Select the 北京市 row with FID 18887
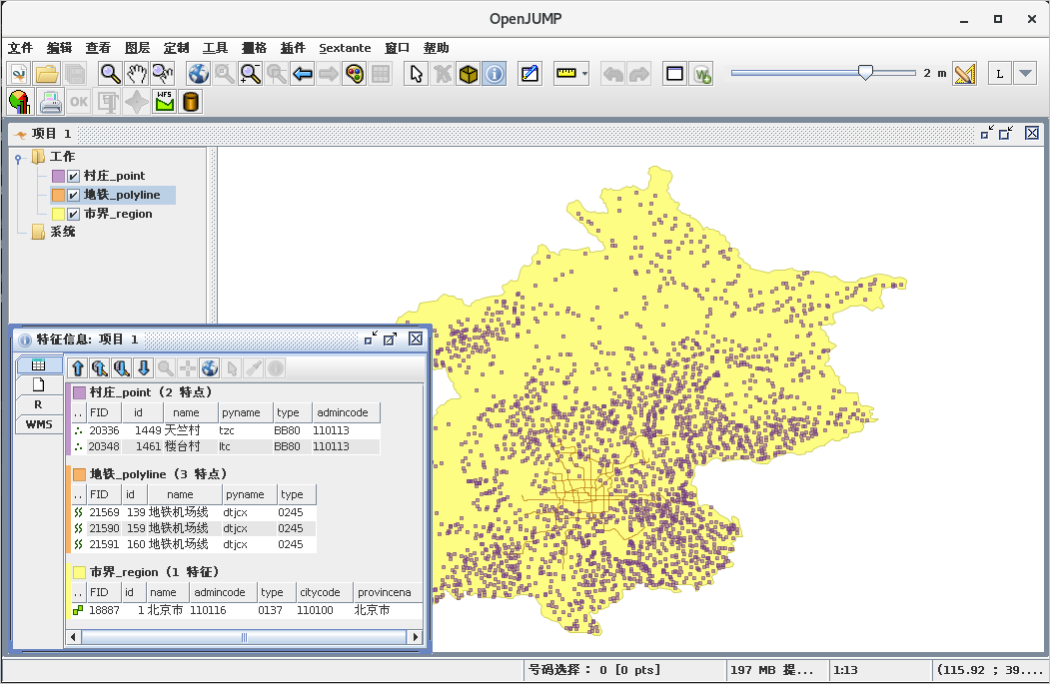 [x=247, y=610]
